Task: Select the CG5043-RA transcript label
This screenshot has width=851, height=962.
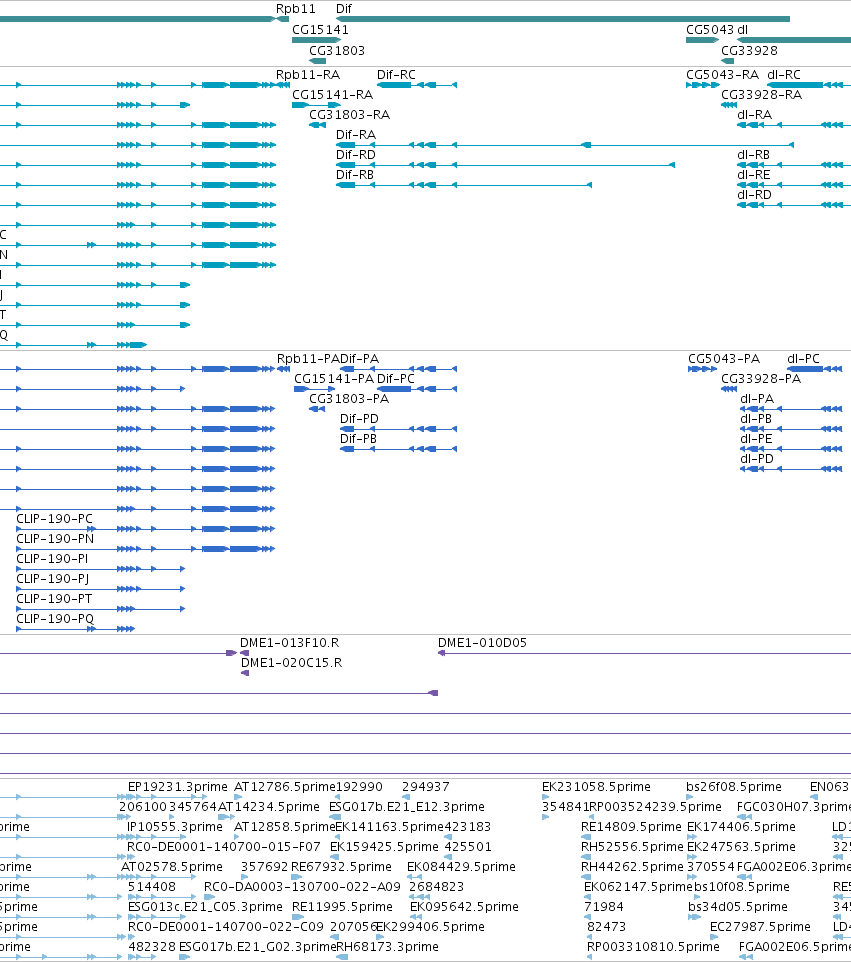Action: [x=722, y=74]
